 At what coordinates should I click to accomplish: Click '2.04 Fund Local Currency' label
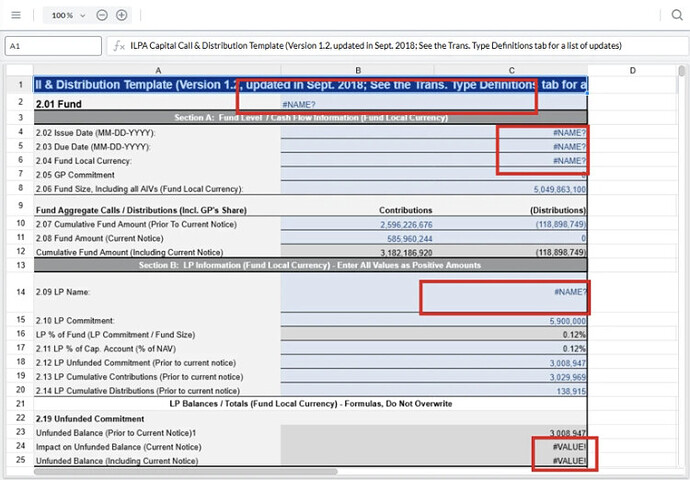pos(84,161)
